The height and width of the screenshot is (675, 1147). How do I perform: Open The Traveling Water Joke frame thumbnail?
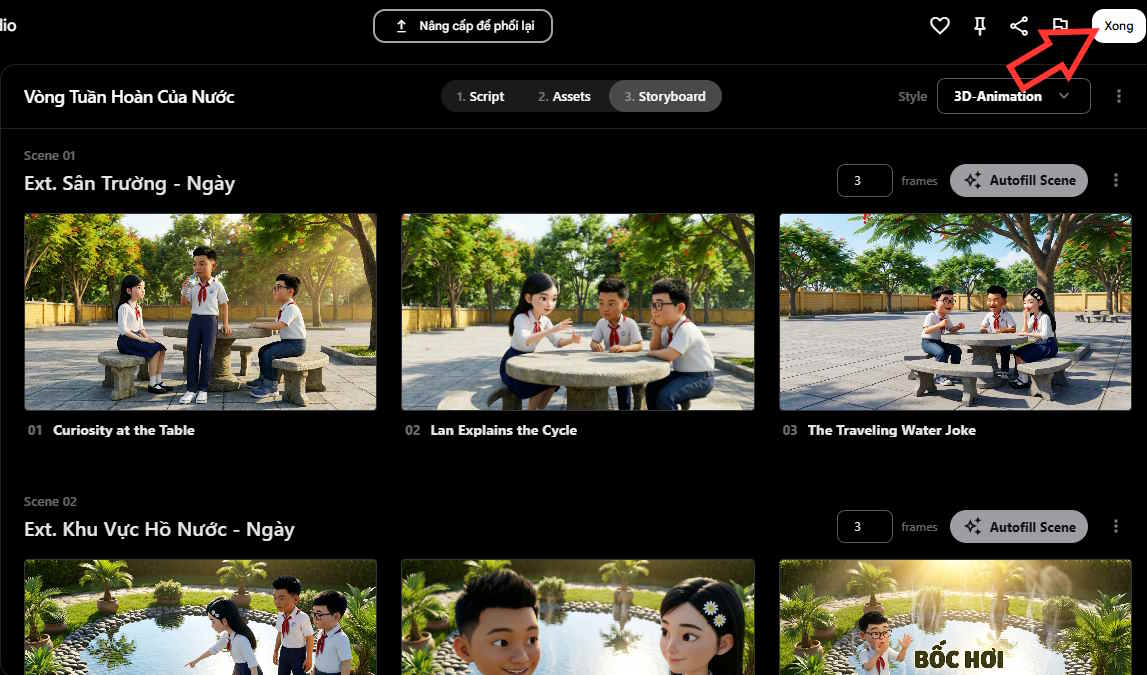[955, 312]
